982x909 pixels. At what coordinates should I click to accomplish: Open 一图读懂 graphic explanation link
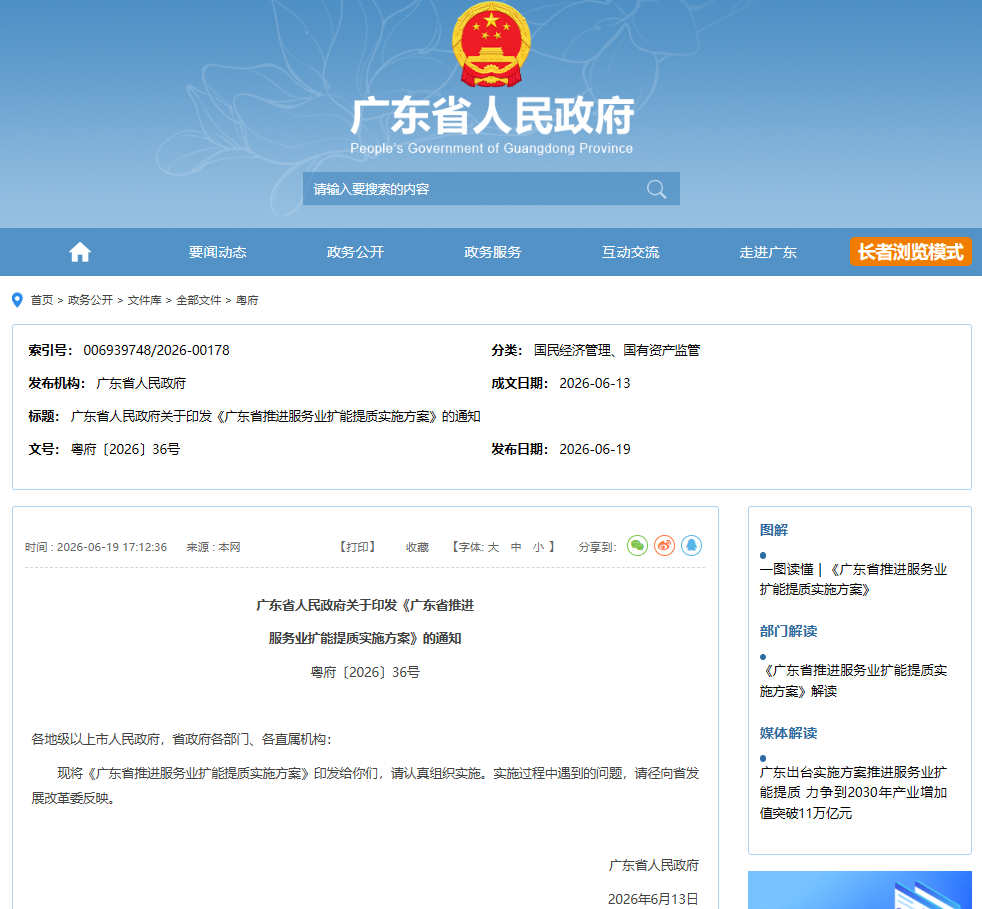coord(853,579)
